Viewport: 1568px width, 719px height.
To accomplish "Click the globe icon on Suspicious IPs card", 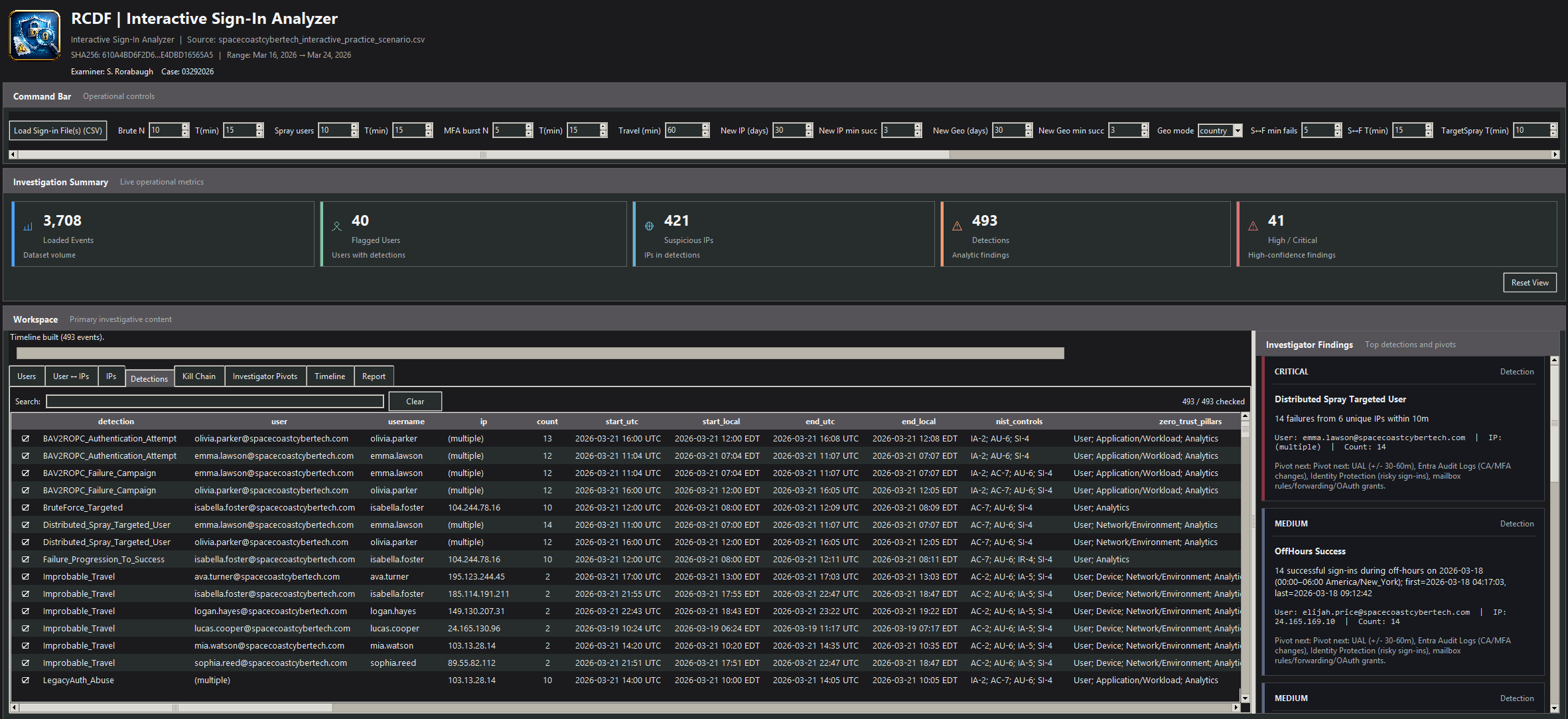I will click(x=649, y=225).
